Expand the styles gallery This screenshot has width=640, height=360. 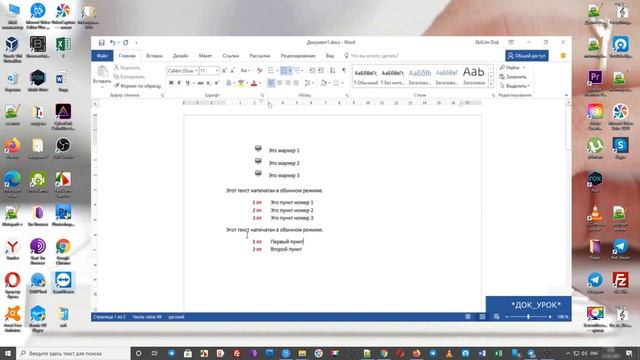491,84
